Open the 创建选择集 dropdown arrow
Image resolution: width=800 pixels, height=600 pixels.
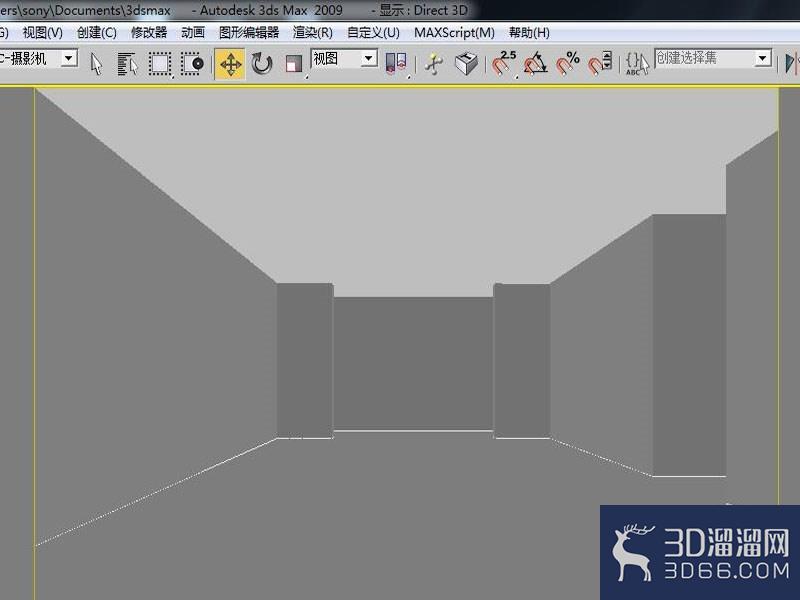[763, 58]
